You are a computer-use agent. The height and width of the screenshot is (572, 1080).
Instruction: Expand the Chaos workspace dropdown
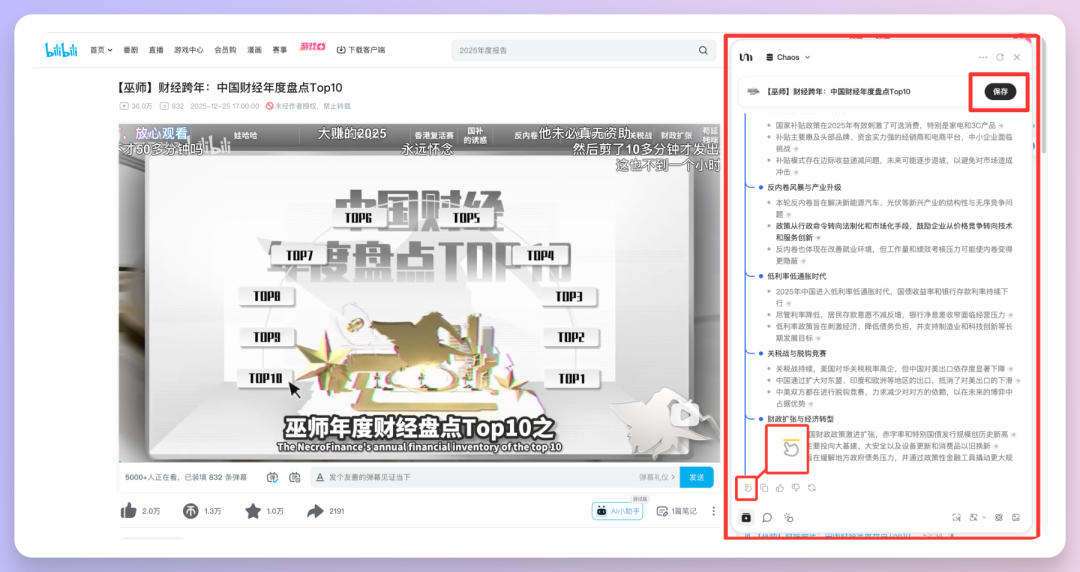788,58
